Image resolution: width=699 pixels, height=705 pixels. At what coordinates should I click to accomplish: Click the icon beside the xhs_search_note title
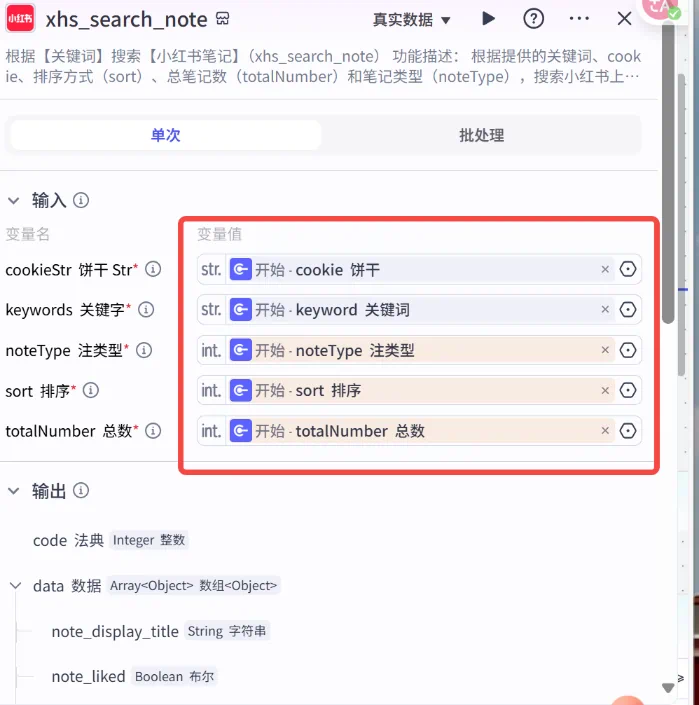[x=223, y=20]
